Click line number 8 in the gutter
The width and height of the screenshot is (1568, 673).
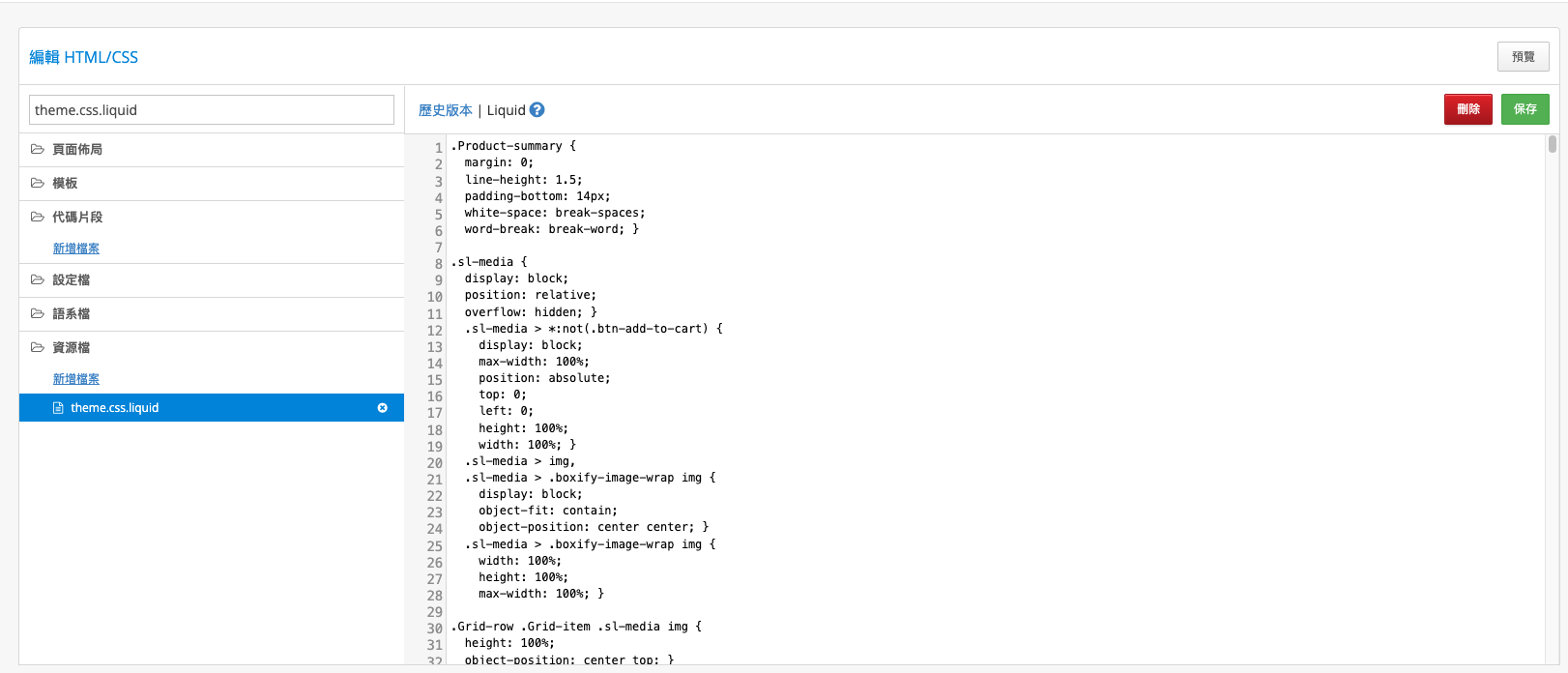tap(439, 264)
